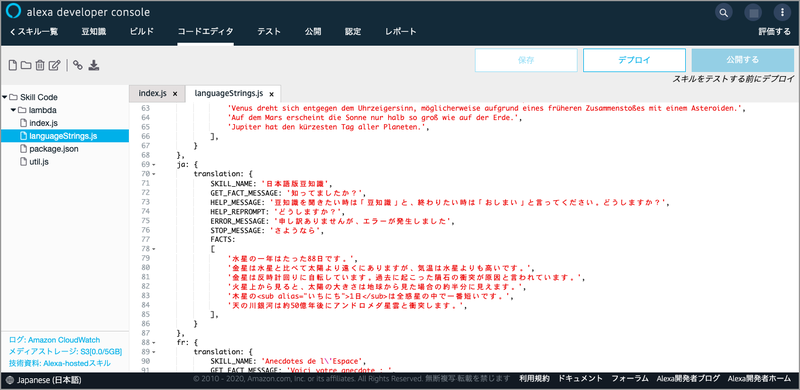Click 評価する link
This screenshot has height=390, width=800.
click(x=774, y=32)
